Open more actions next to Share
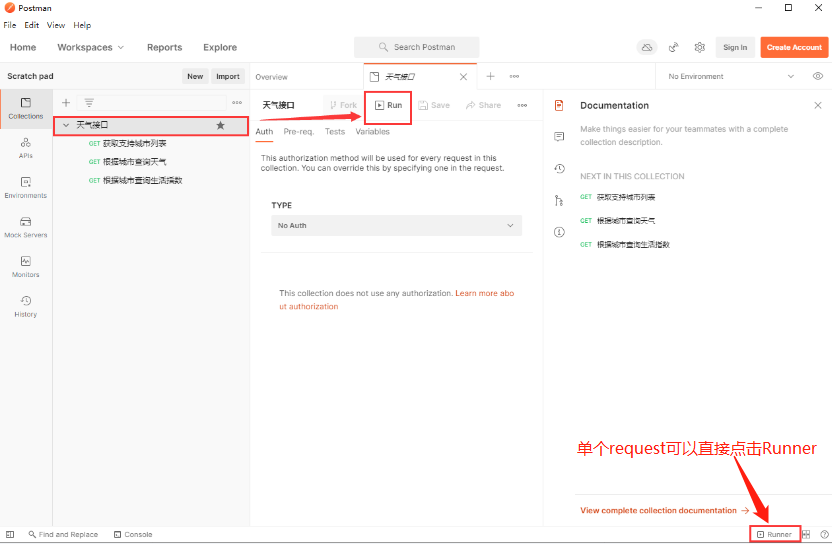 point(522,105)
